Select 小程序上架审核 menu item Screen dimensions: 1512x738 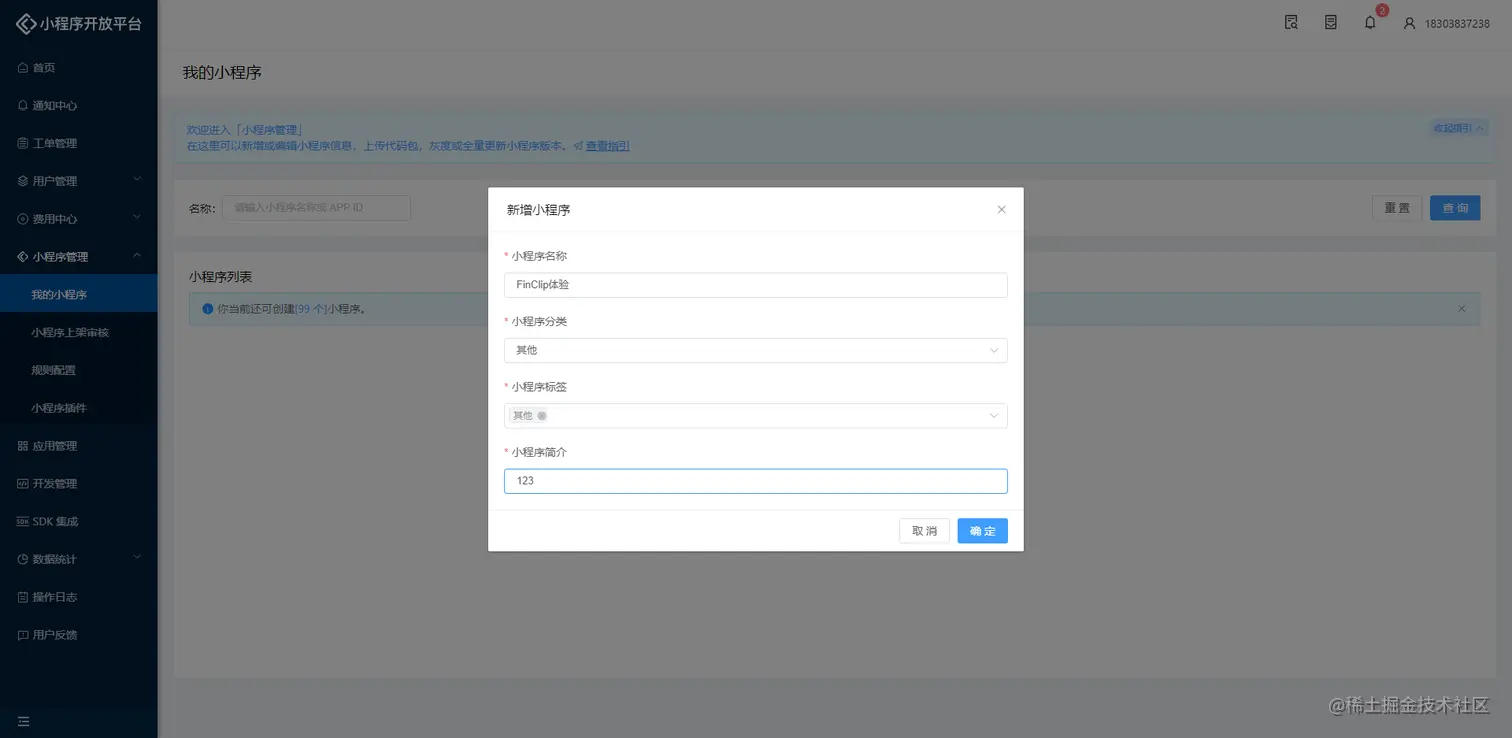[x=79, y=332]
